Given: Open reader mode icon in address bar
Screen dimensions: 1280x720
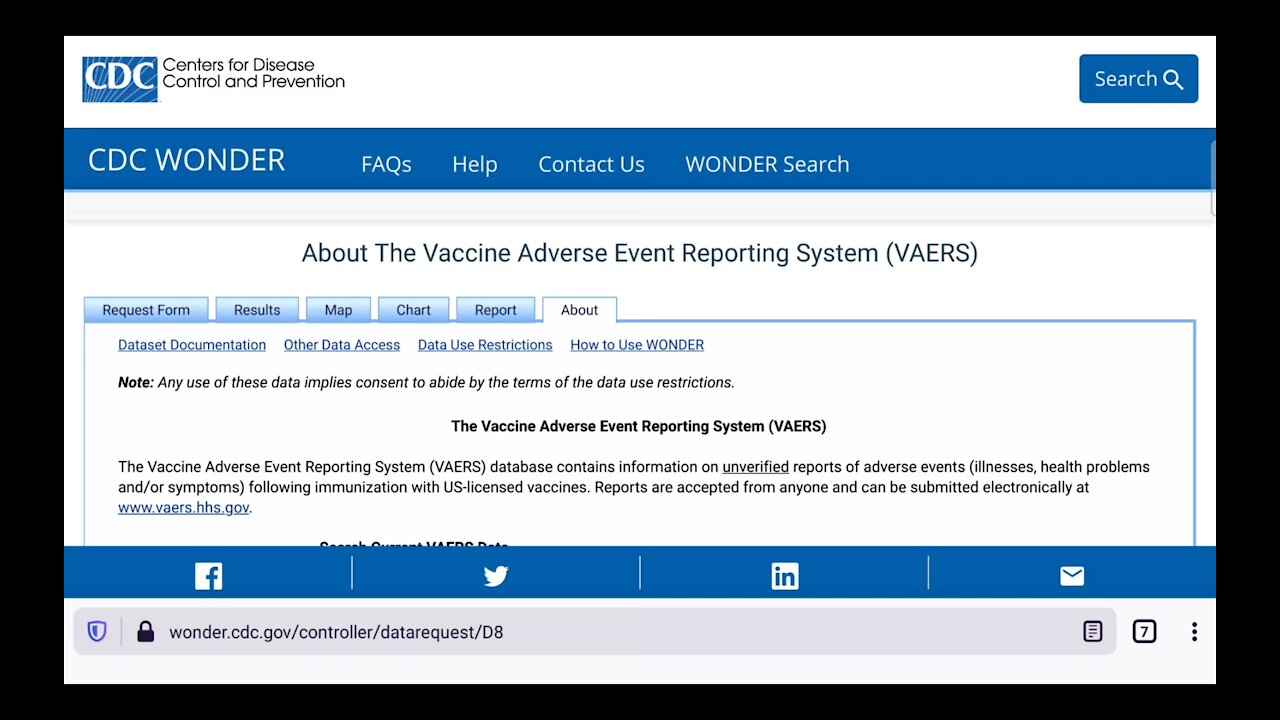Looking at the screenshot, I should [1093, 632].
